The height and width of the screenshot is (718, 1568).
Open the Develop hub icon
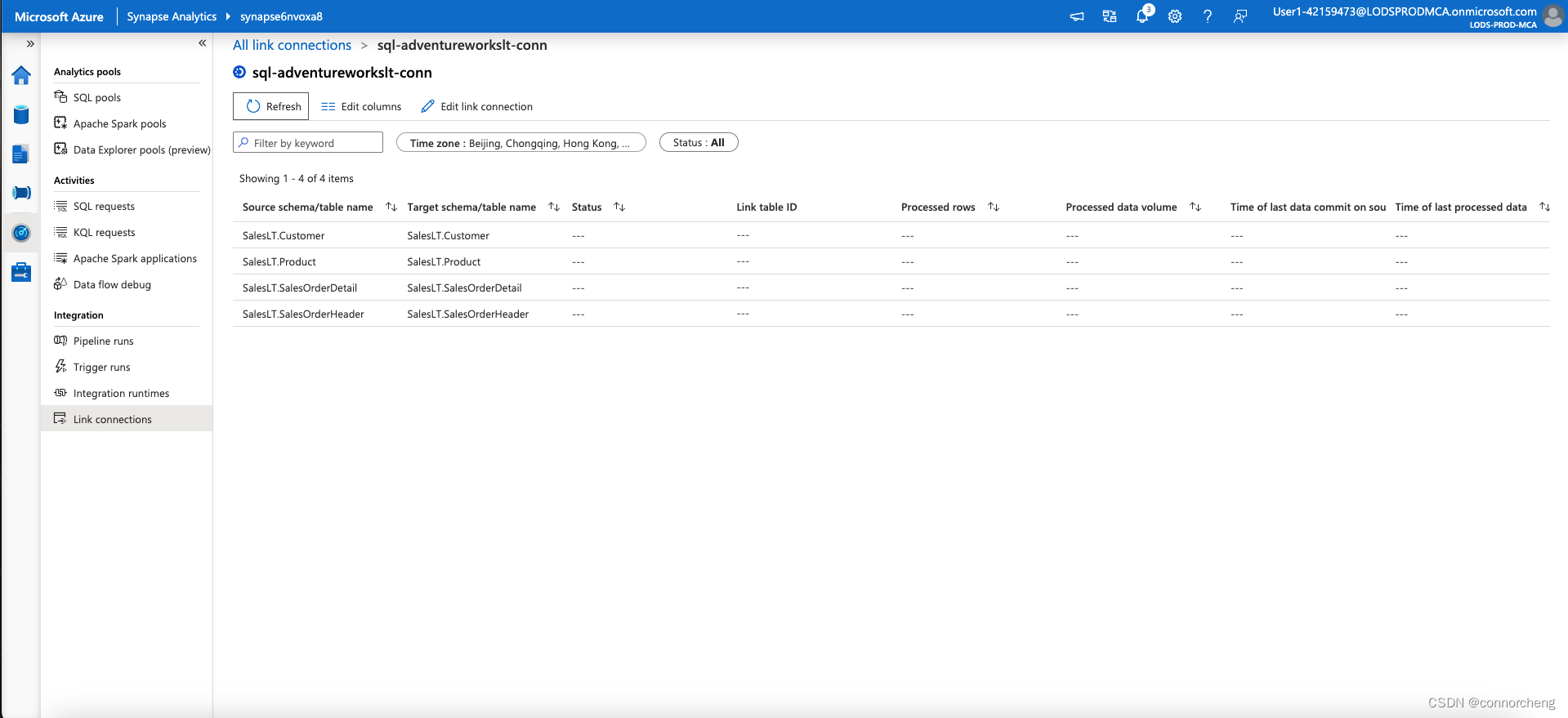coord(21,154)
